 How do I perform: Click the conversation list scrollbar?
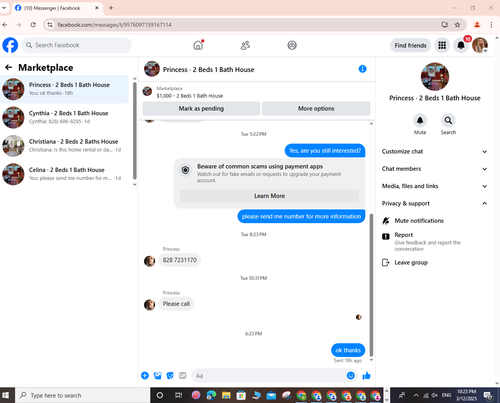pyautogui.click(x=135, y=131)
